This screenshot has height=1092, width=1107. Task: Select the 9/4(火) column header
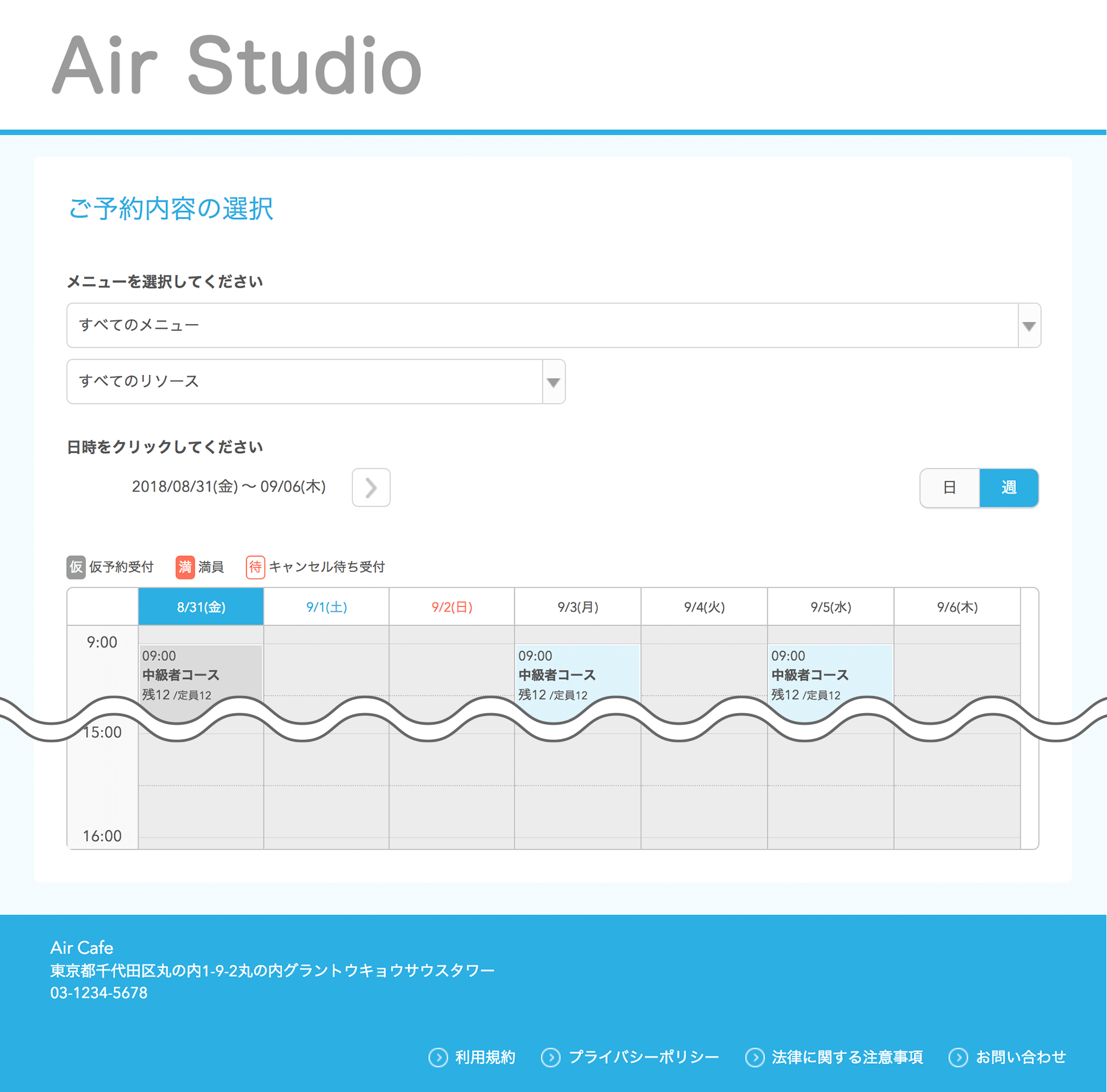(704, 607)
